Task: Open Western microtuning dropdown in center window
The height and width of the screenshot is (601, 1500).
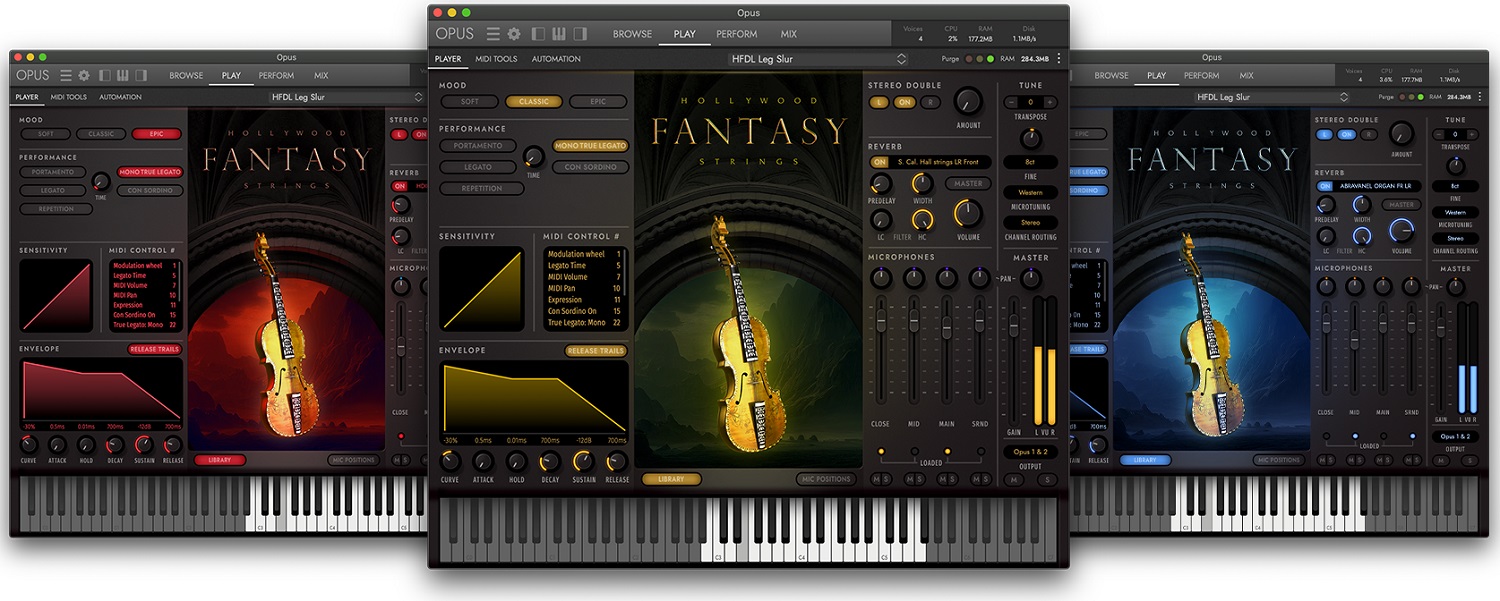Action: tap(1030, 192)
